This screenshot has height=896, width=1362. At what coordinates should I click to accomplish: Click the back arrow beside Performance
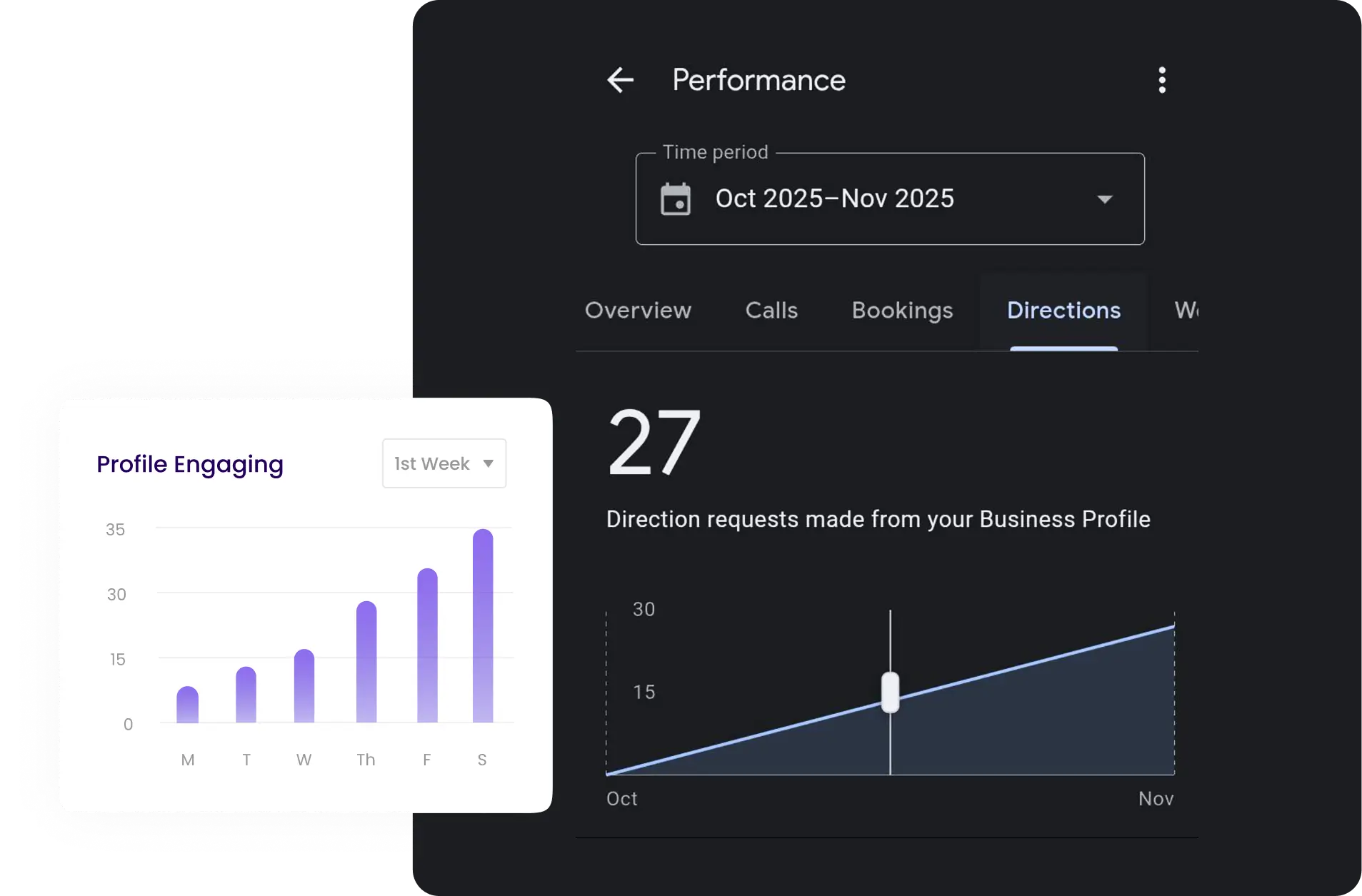tap(620, 80)
